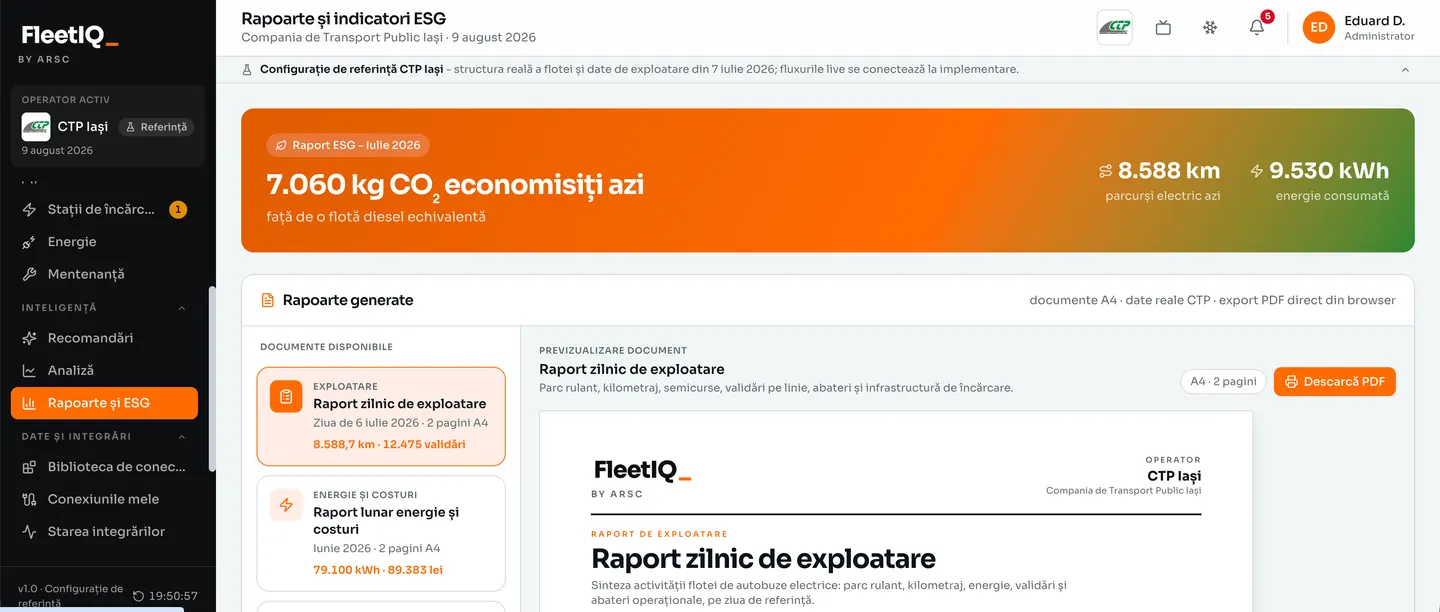Click the CTP Iași logo in sidebar operator card
The width and height of the screenshot is (1440, 612).
(x=36, y=127)
